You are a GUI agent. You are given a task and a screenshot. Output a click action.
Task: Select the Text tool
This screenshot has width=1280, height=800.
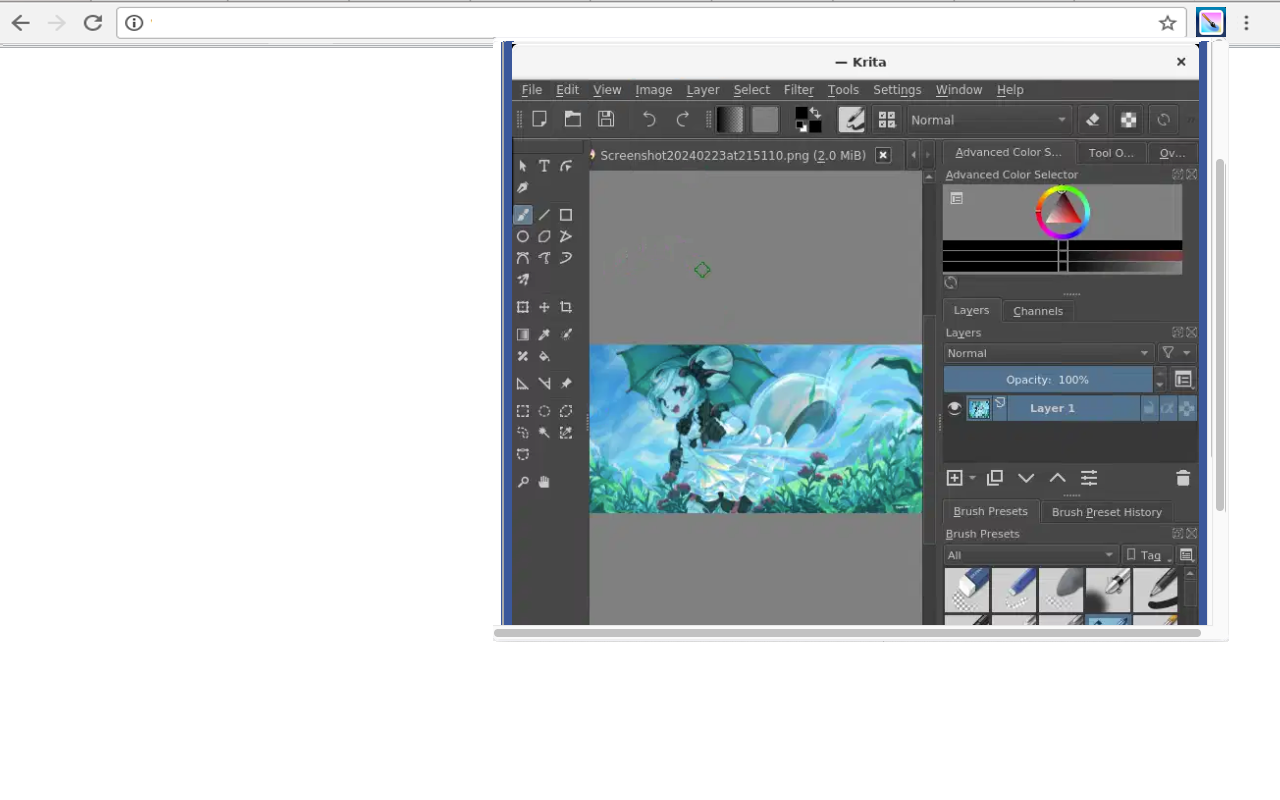[544, 165]
